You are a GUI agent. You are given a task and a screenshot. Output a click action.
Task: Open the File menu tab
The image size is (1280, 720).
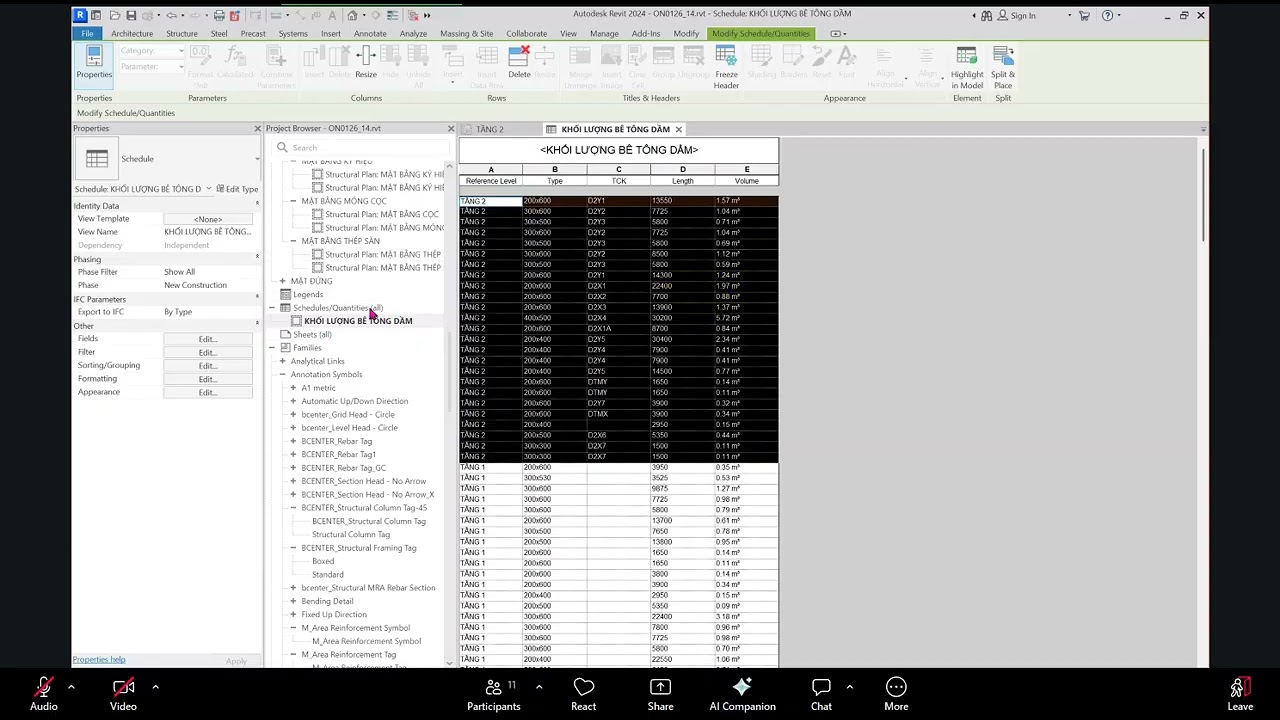click(87, 33)
